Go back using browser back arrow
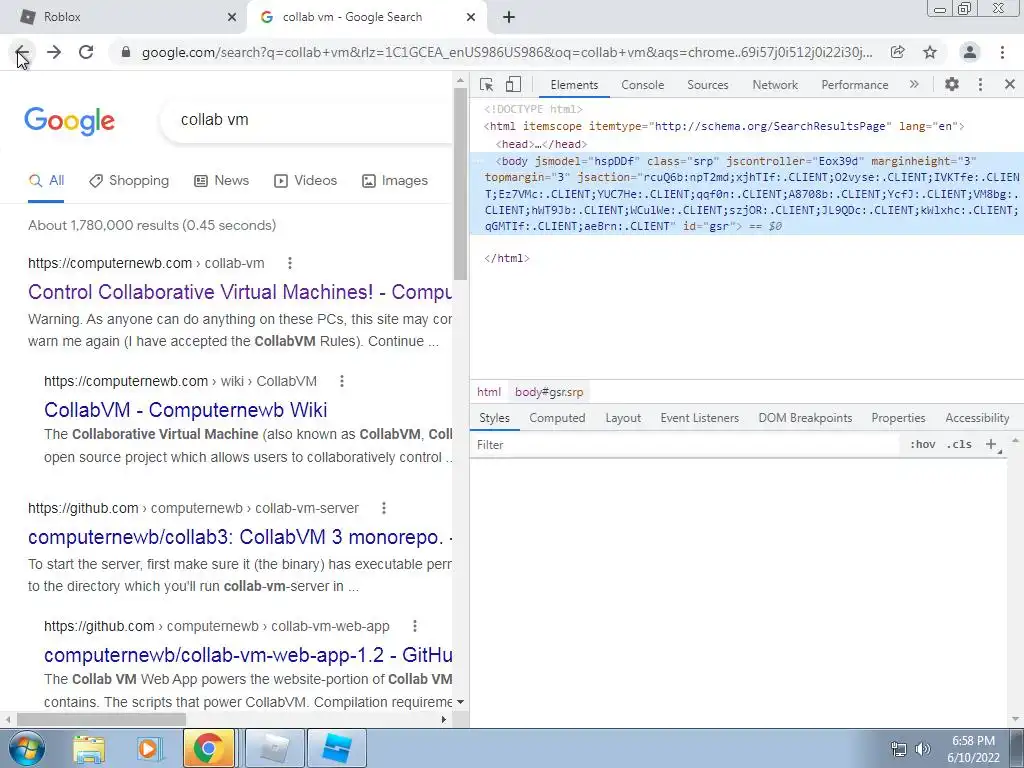Viewport: 1024px width, 768px height. click(22, 52)
